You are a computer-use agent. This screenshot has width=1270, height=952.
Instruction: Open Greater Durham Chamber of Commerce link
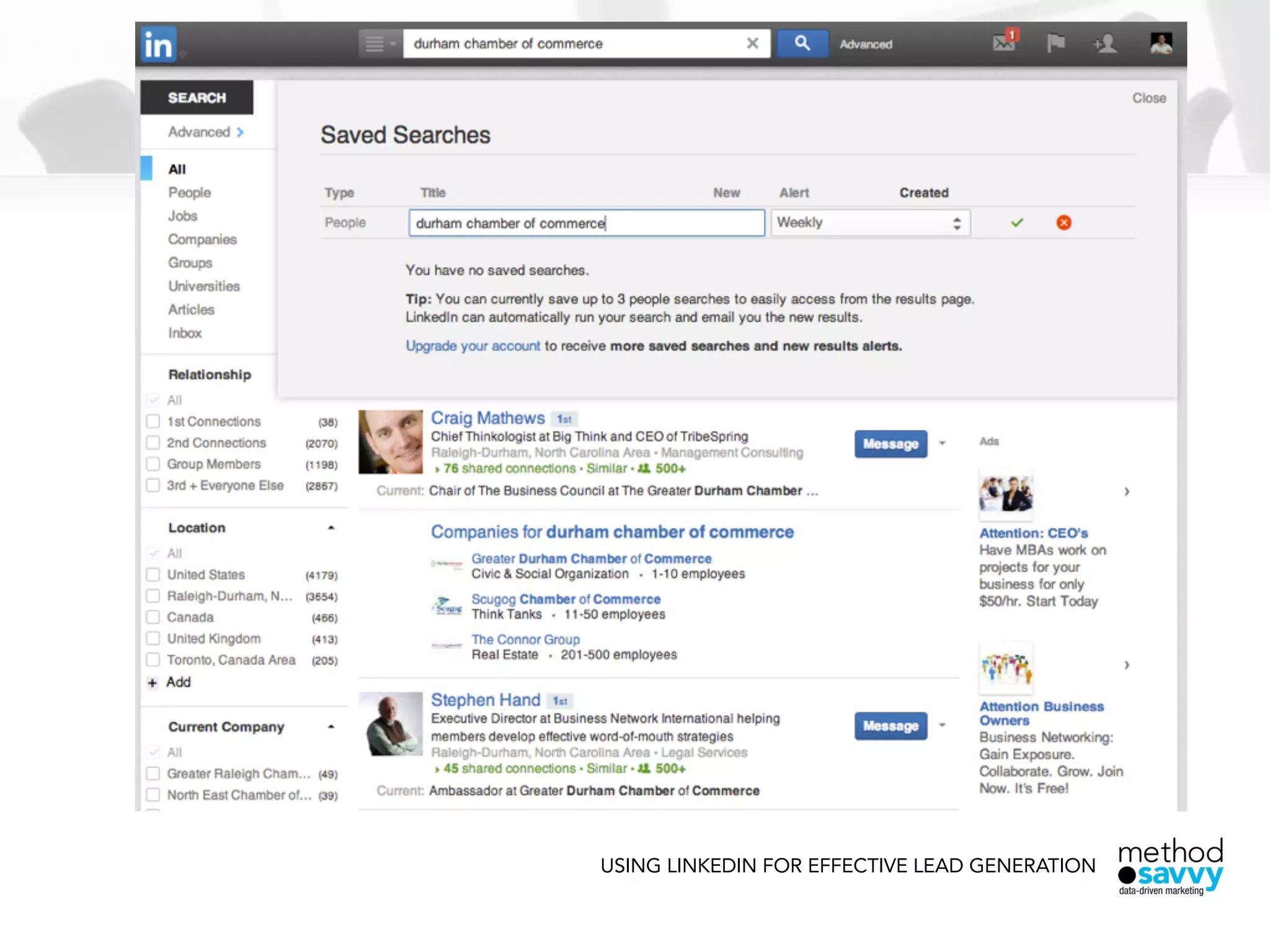591,558
